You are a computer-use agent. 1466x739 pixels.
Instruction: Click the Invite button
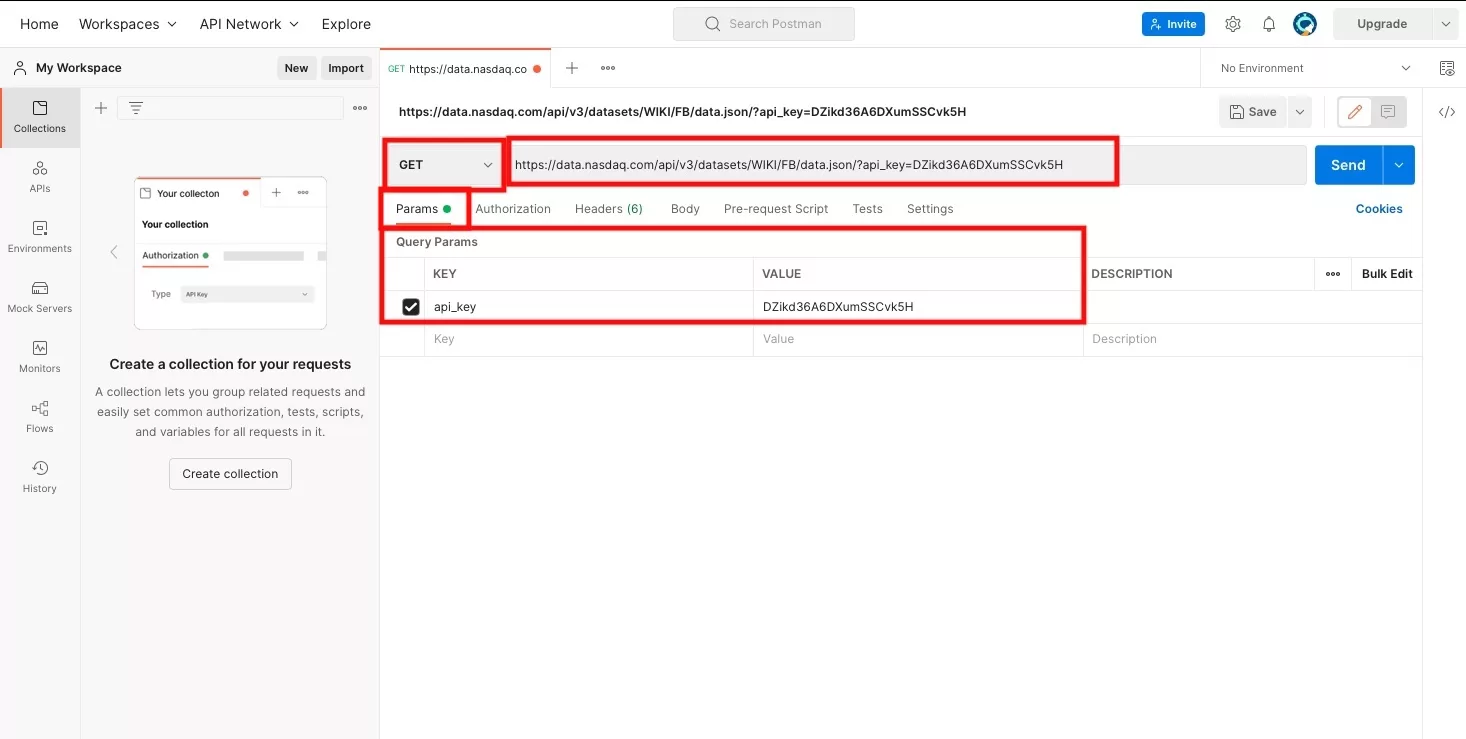(1173, 24)
